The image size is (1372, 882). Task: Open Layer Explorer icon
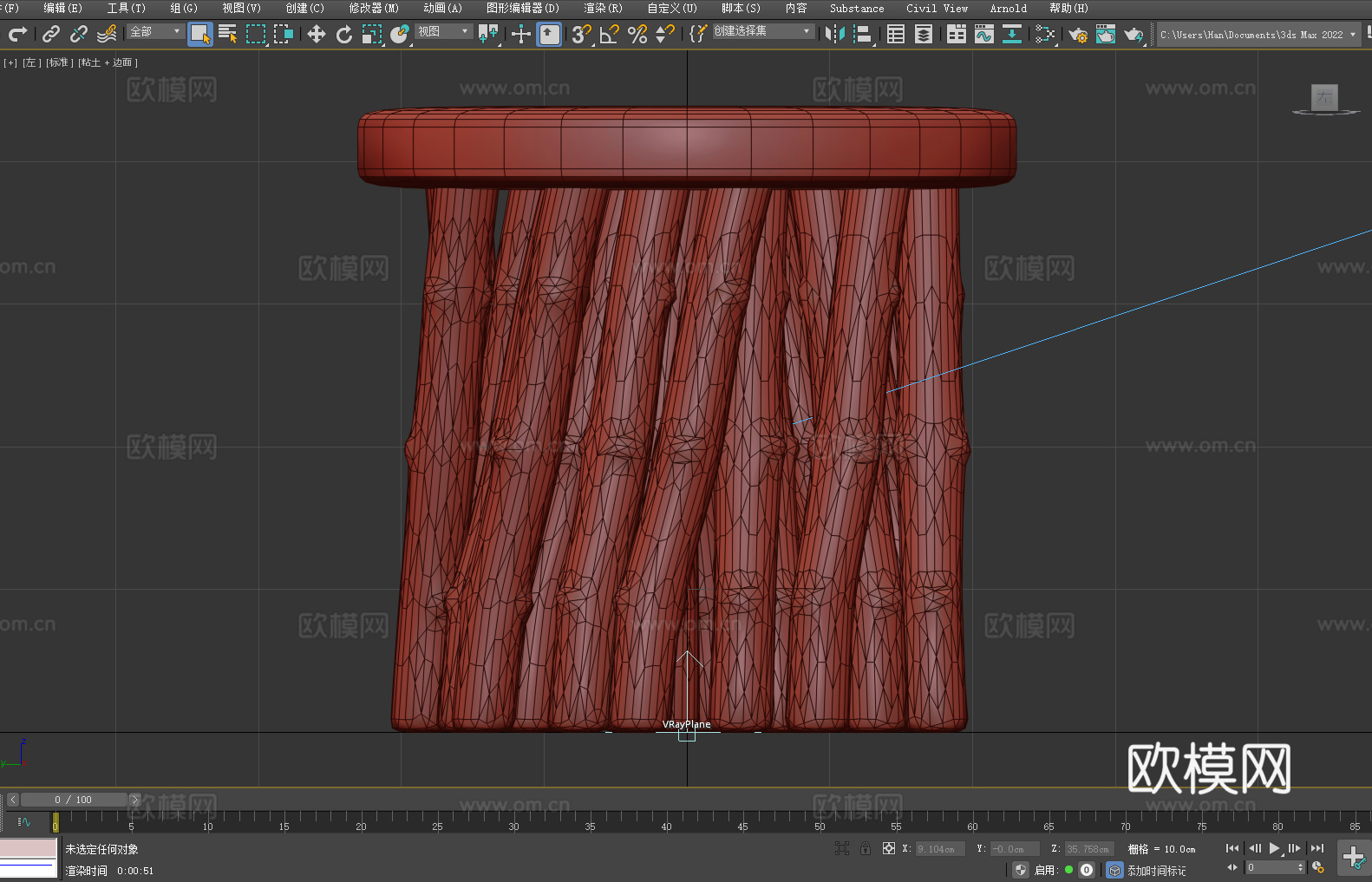(924, 34)
